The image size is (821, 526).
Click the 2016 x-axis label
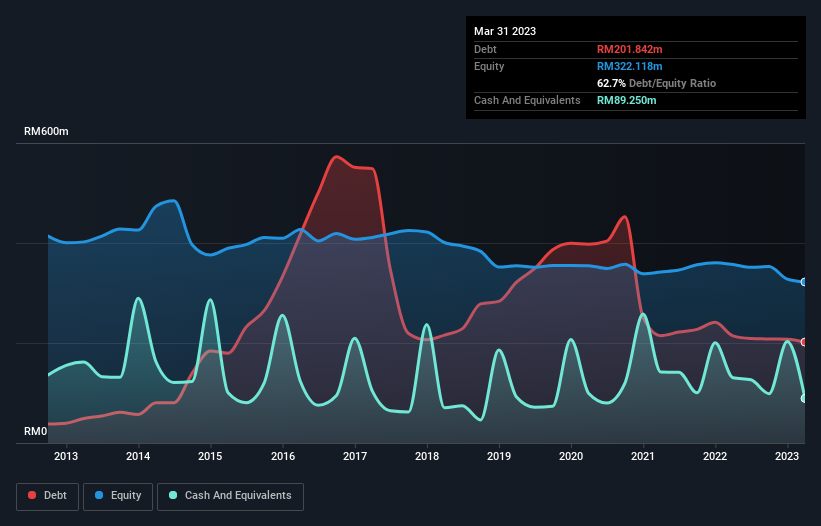pyautogui.click(x=283, y=456)
